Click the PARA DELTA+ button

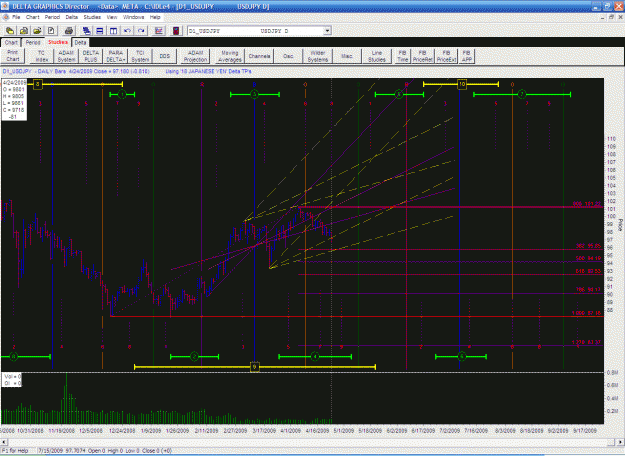point(116,56)
